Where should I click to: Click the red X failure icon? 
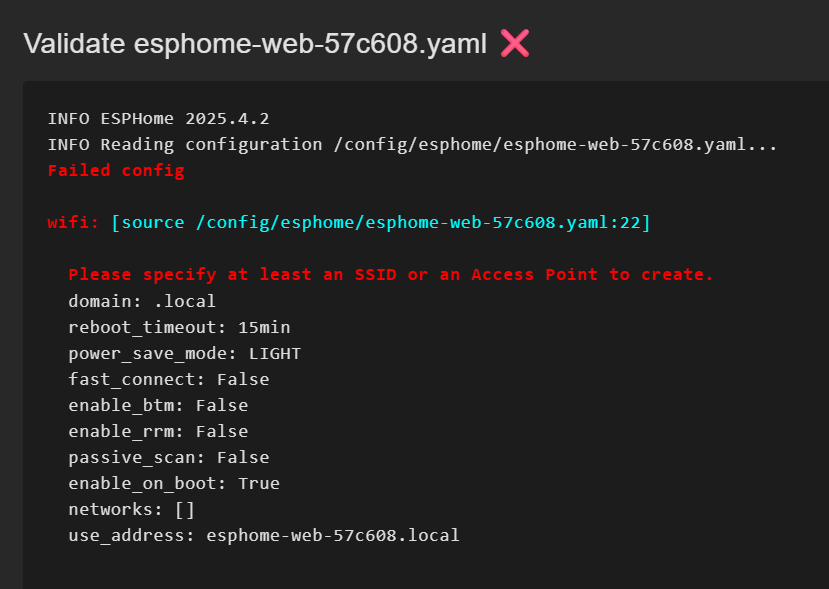click(x=514, y=43)
